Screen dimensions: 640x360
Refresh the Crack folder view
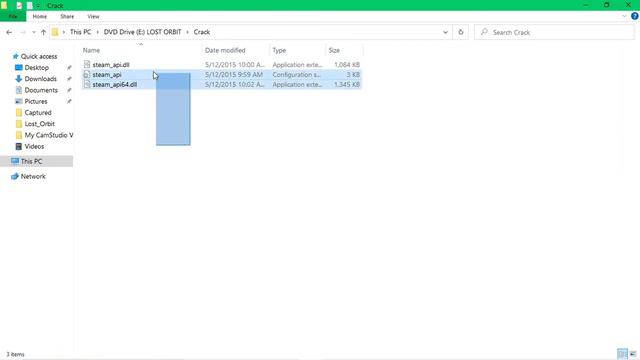coord(461,32)
